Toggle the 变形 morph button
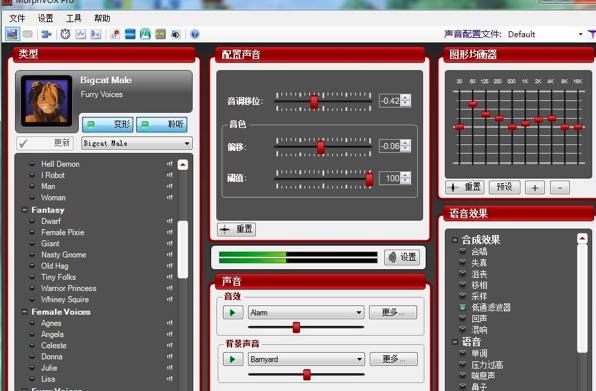Viewport: 596px width, 391px height. (x=108, y=124)
